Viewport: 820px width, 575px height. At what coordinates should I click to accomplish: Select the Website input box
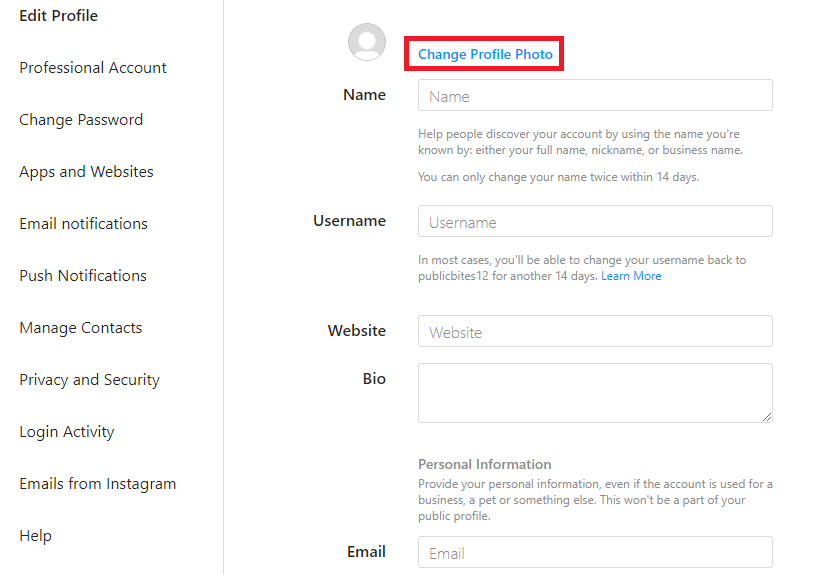click(x=595, y=332)
